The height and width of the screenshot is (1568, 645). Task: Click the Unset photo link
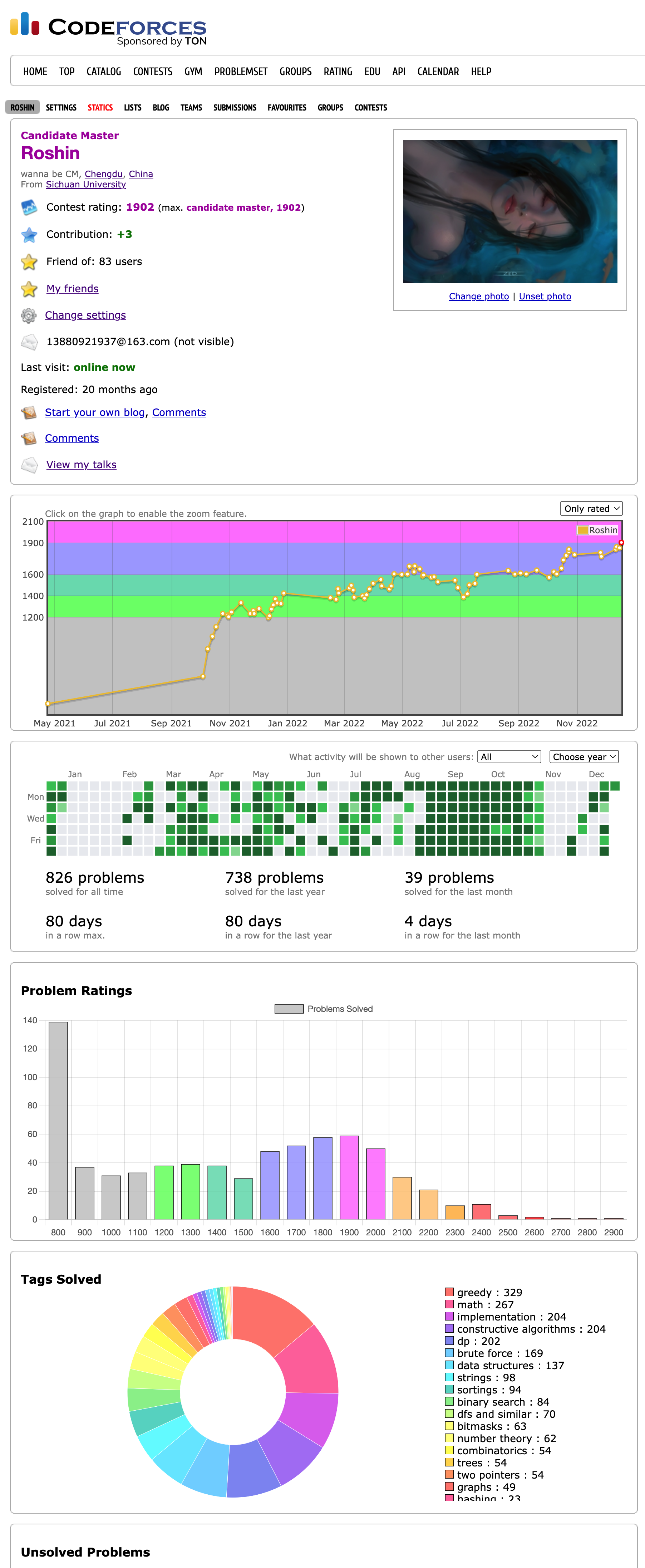point(545,297)
